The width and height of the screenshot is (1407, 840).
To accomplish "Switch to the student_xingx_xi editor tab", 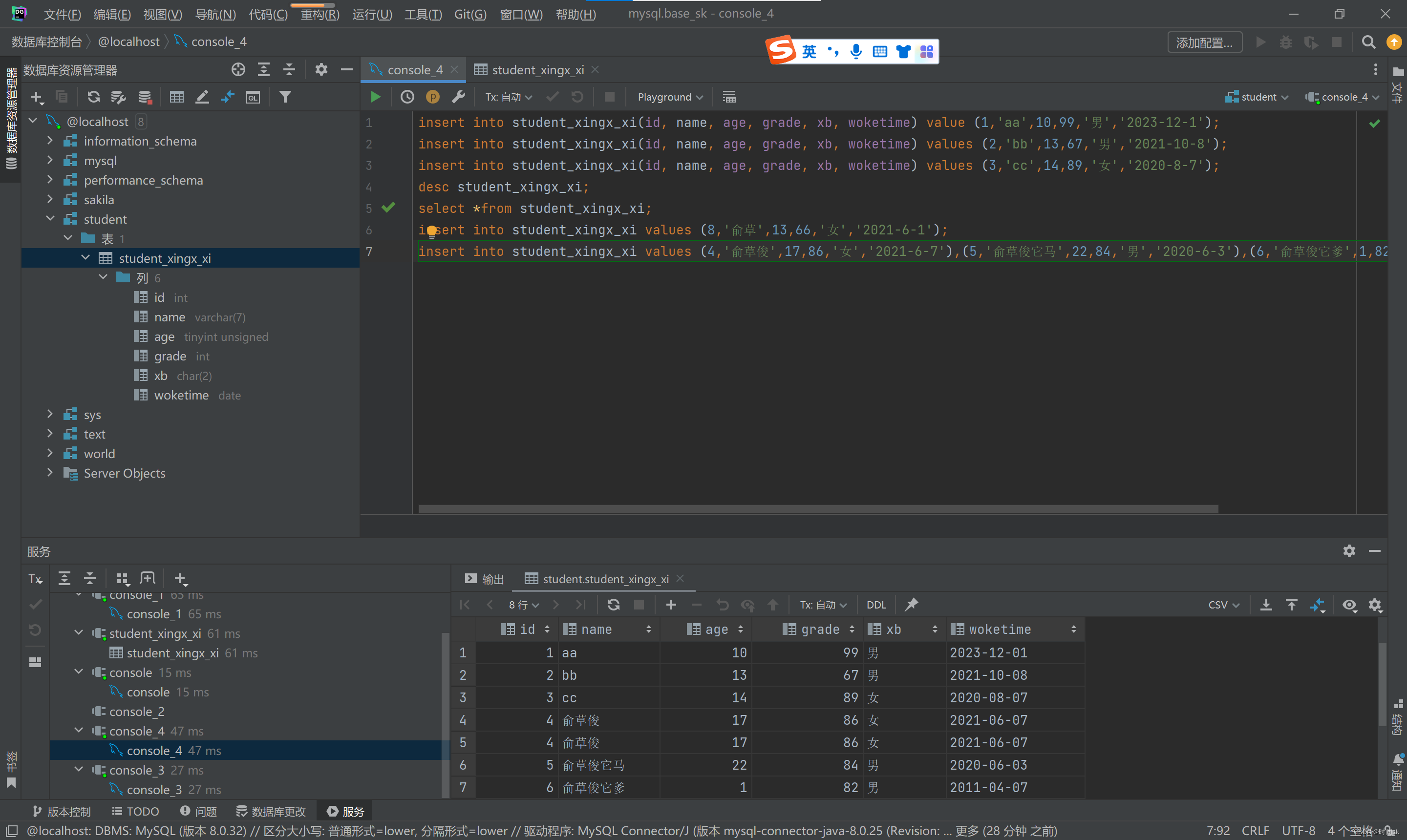I will pyautogui.click(x=537, y=70).
